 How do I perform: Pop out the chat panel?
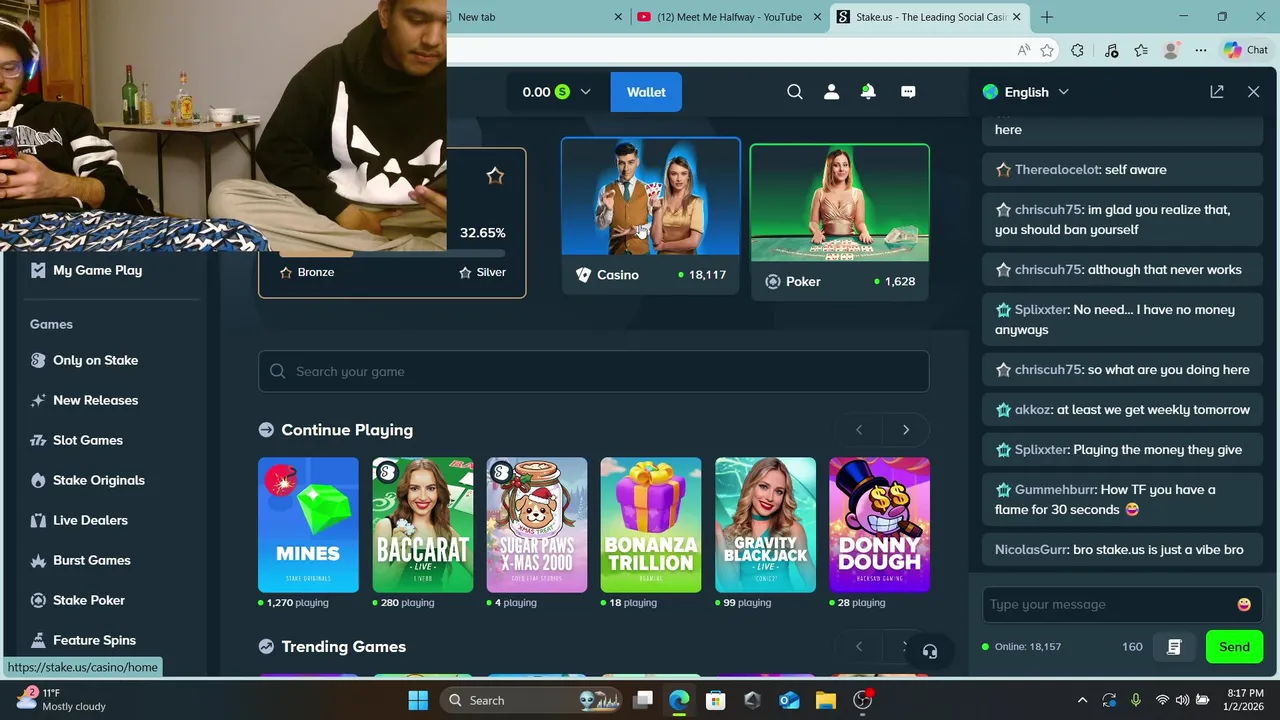pyautogui.click(x=1217, y=92)
